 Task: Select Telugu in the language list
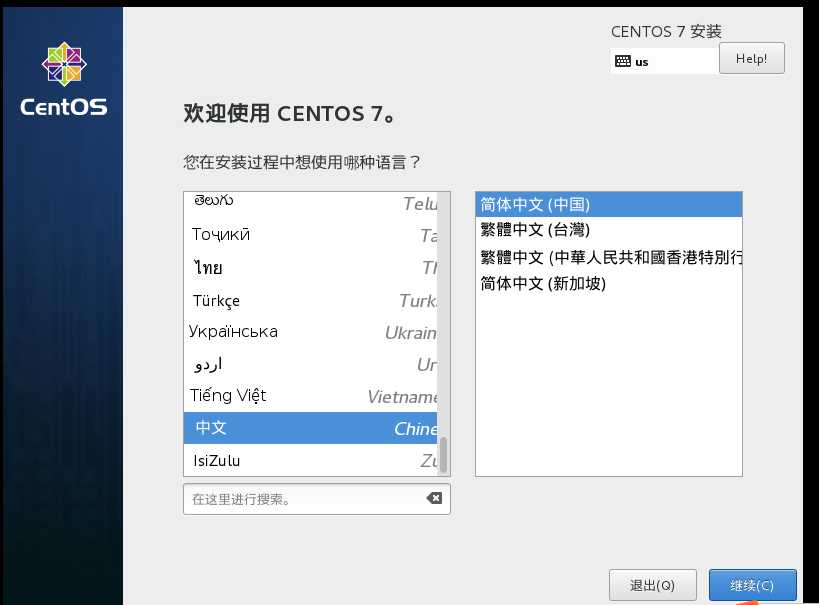click(x=311, y=202)
